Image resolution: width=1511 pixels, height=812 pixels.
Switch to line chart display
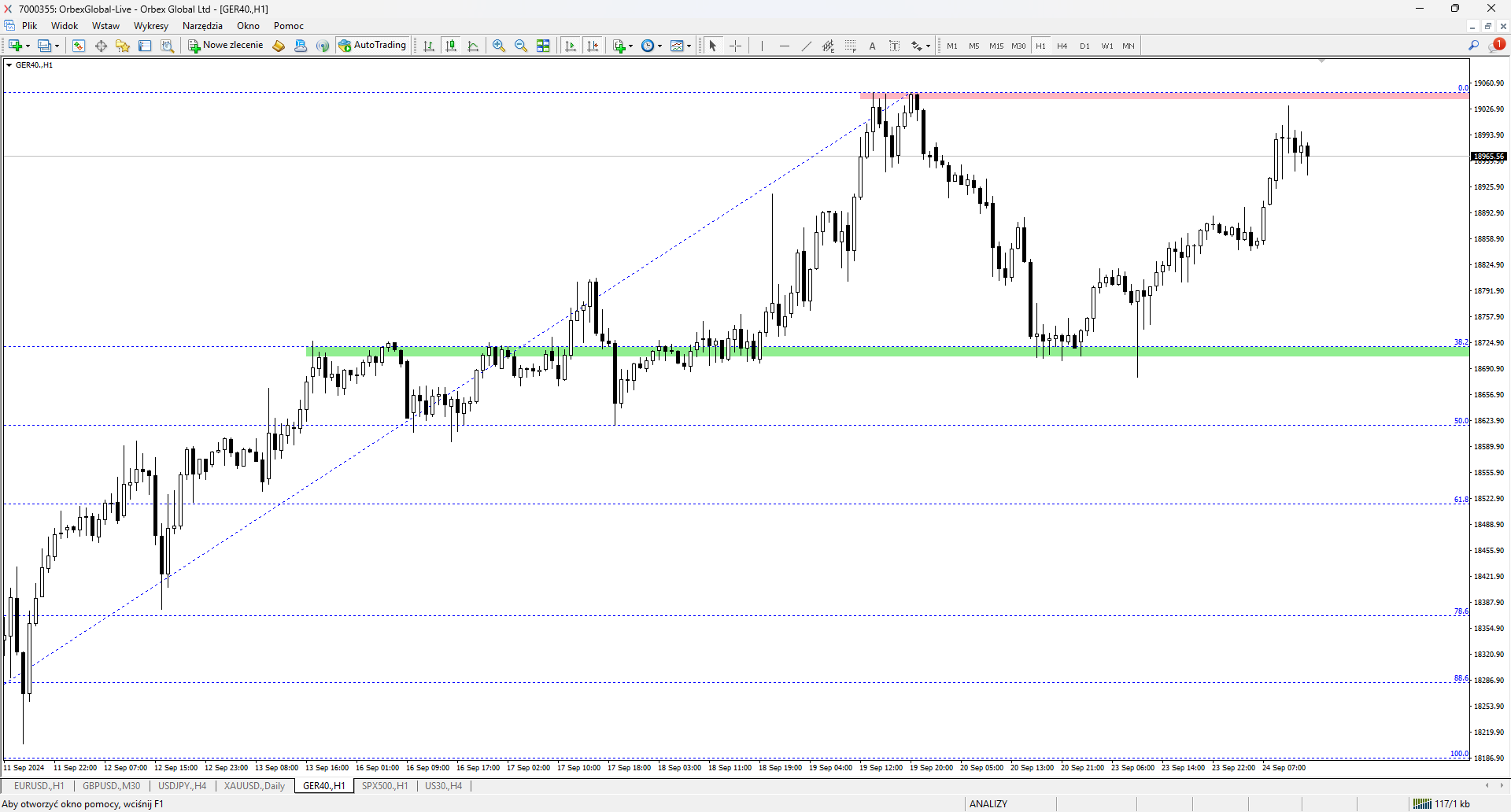click(x=473, y=46)
